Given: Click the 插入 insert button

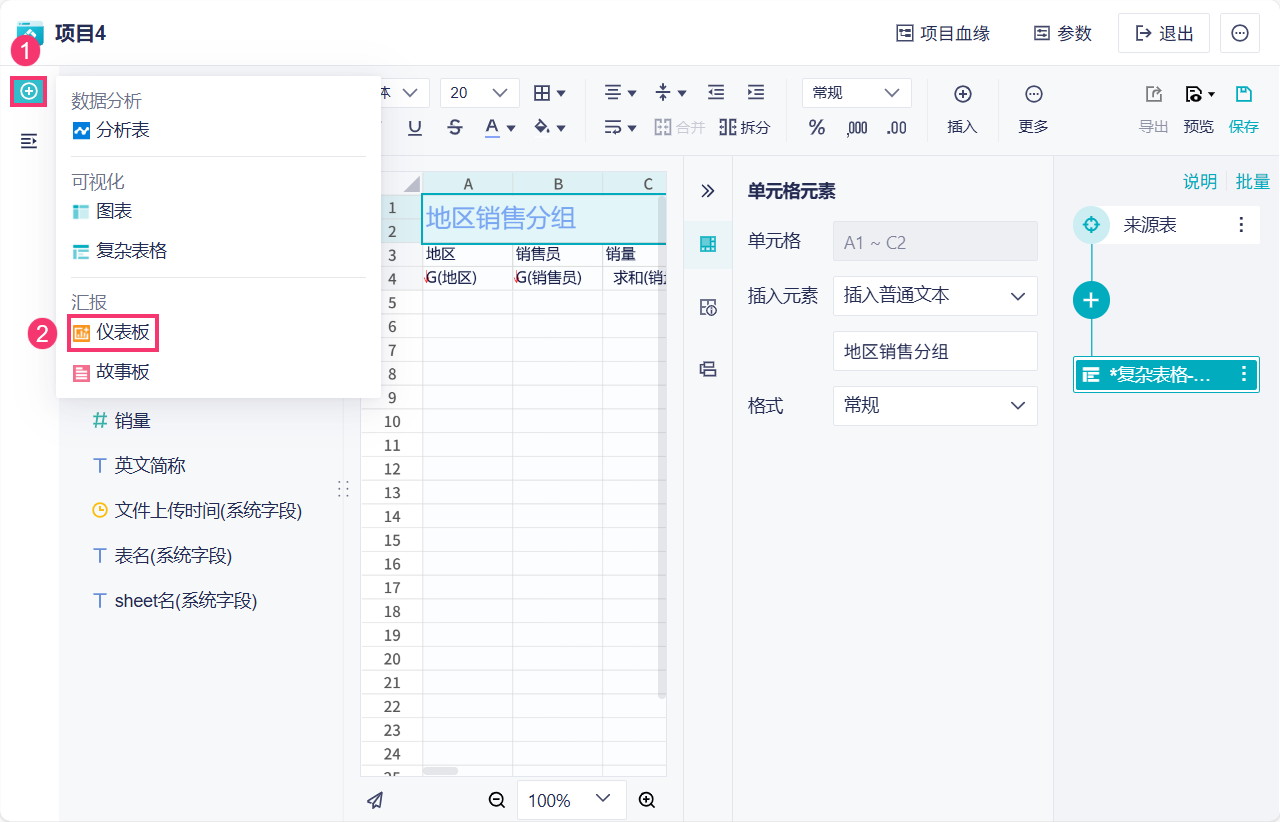Looking at the screenshot, I should (962, 109).
